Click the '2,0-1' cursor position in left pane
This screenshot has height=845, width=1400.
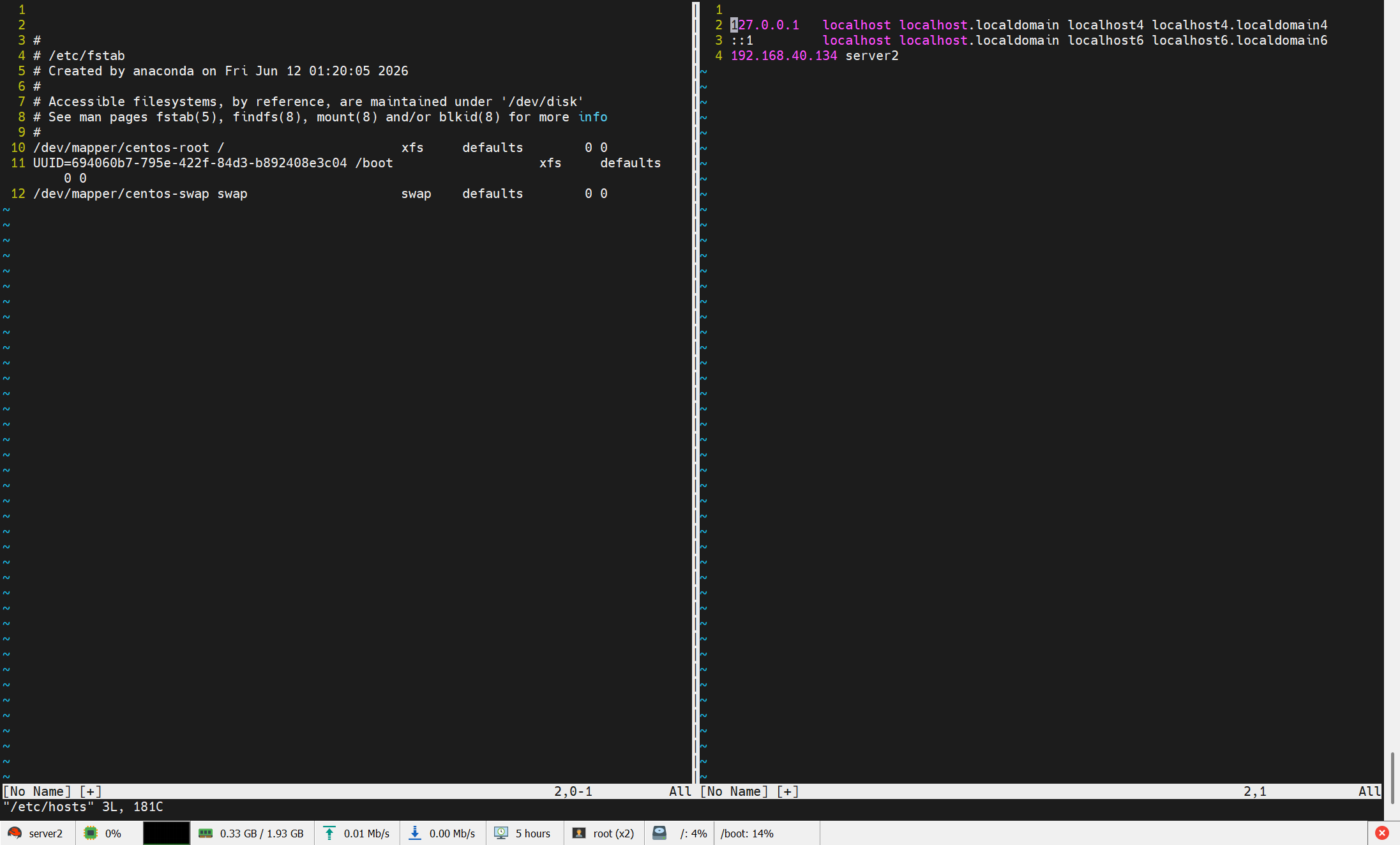click(x=573, y=791)
